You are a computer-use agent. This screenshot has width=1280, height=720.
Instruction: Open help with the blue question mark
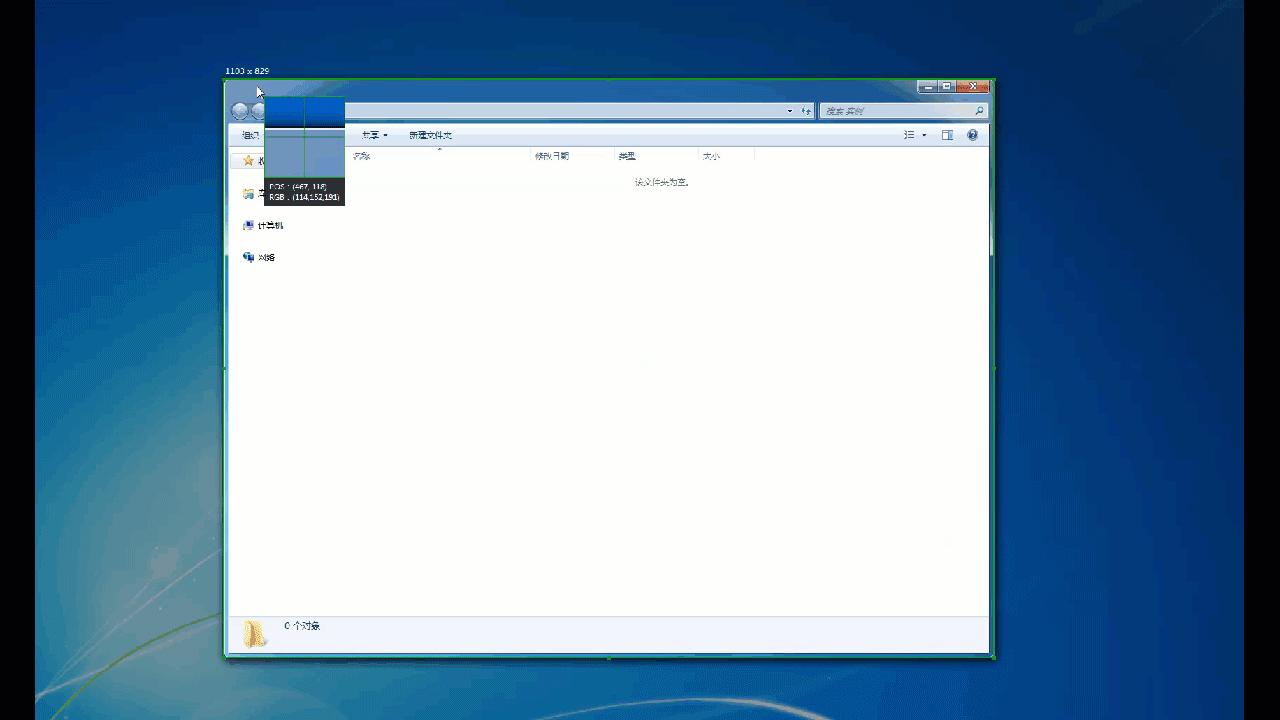[x=972, y=135]
